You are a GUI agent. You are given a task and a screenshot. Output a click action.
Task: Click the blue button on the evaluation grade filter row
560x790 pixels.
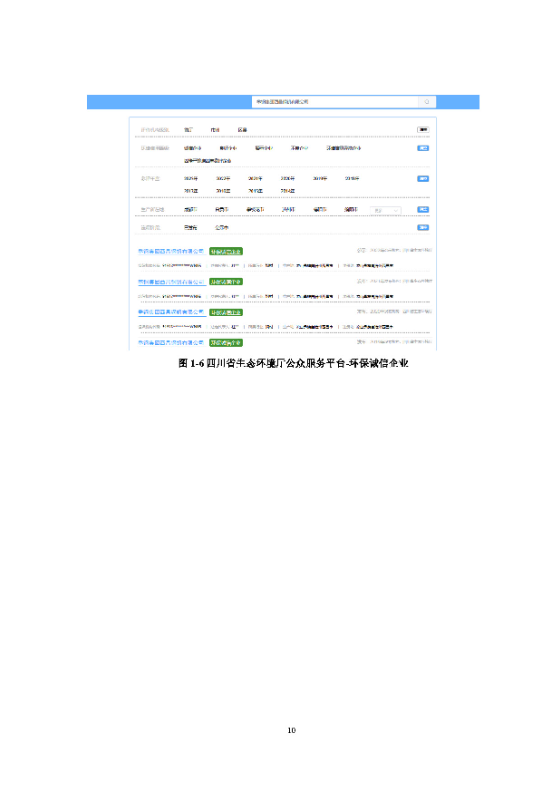(x=423, y=148)
